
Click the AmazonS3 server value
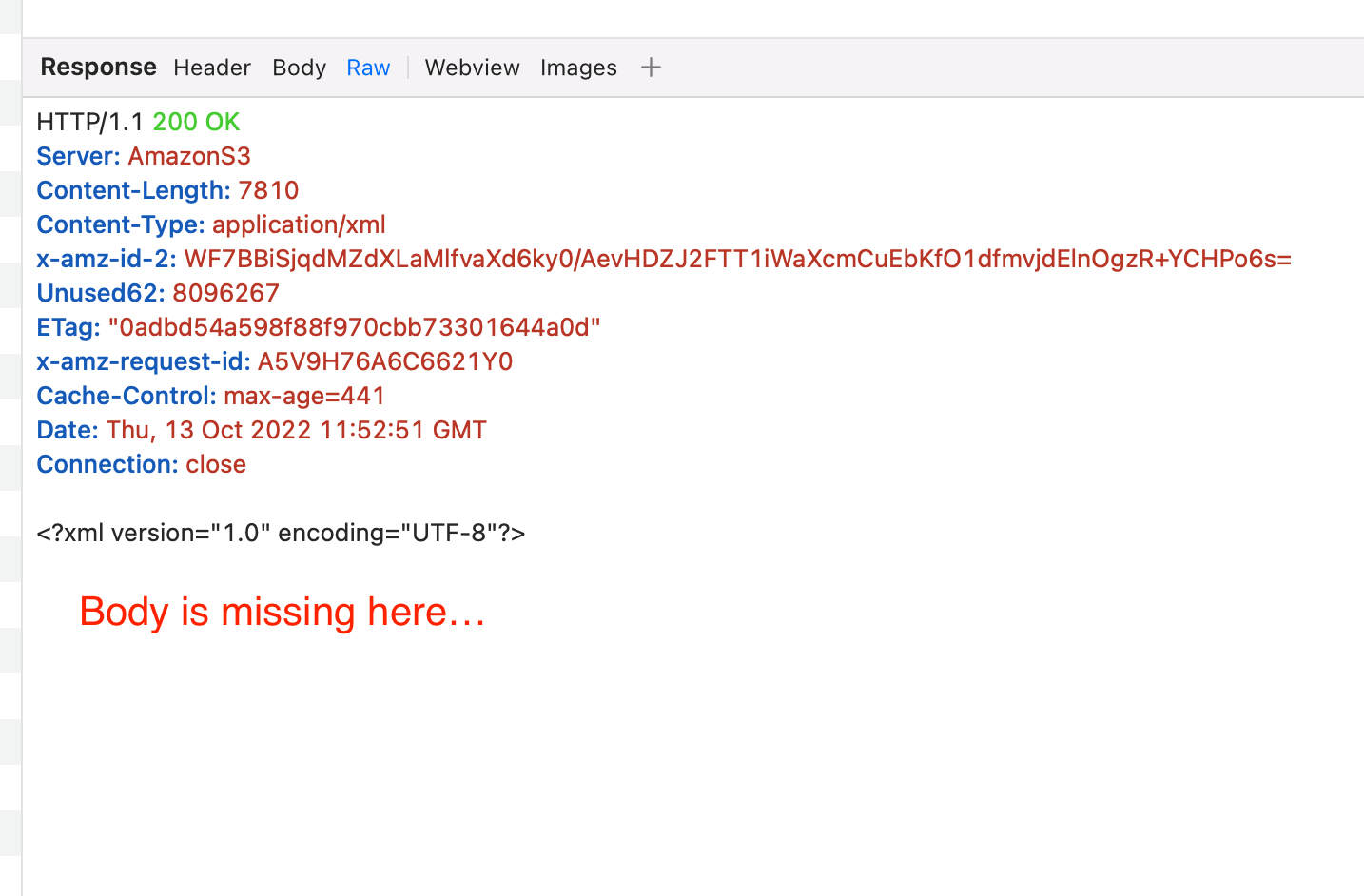point(188,156)
